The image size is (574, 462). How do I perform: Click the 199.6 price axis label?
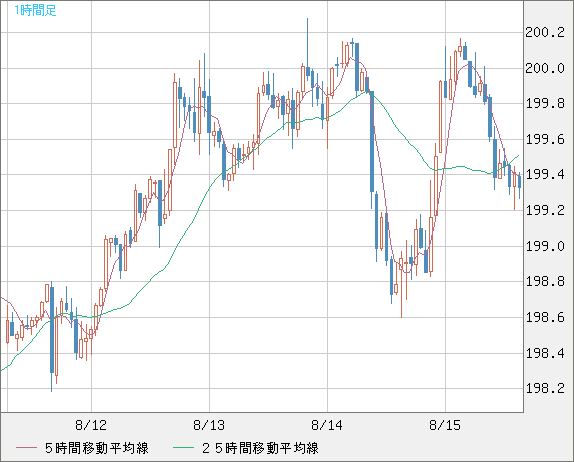click(x=545, y=139)
